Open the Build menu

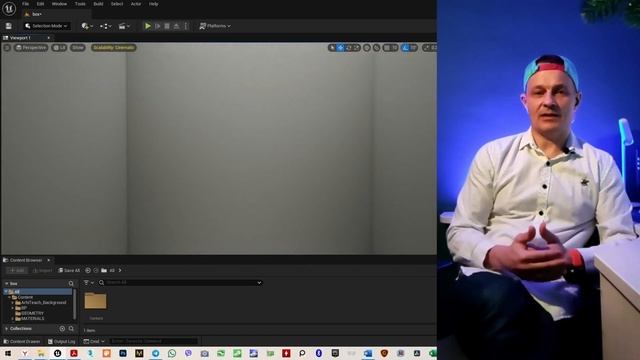coord(98,4)
